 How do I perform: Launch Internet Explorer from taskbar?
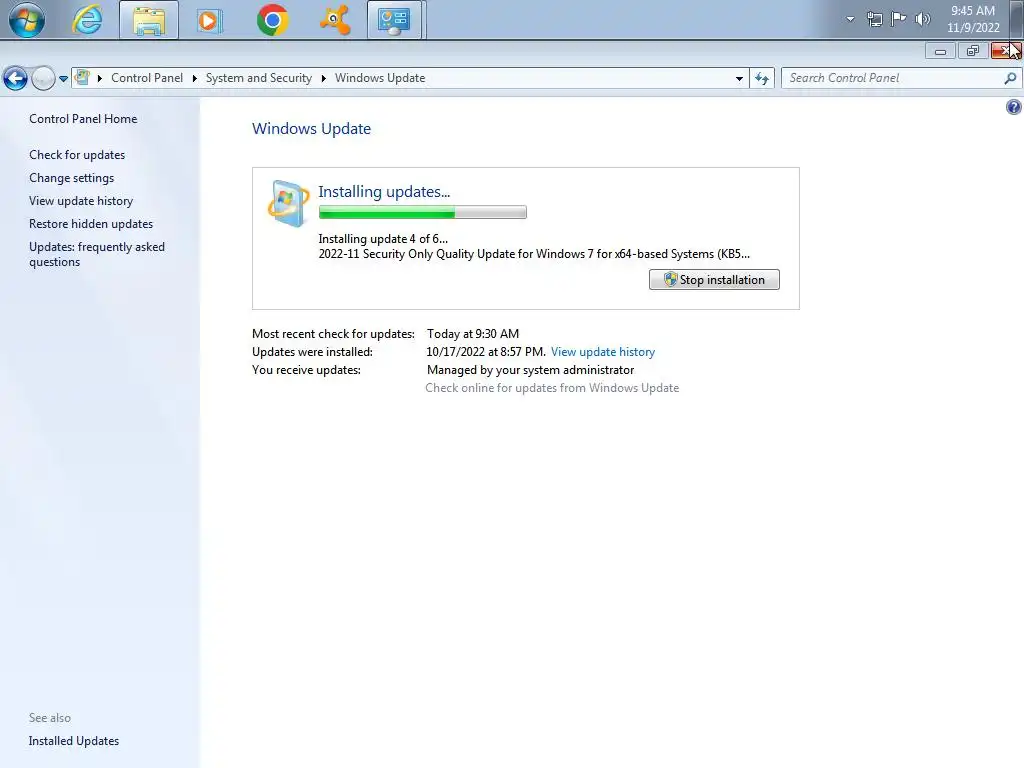tap(88, 20)
